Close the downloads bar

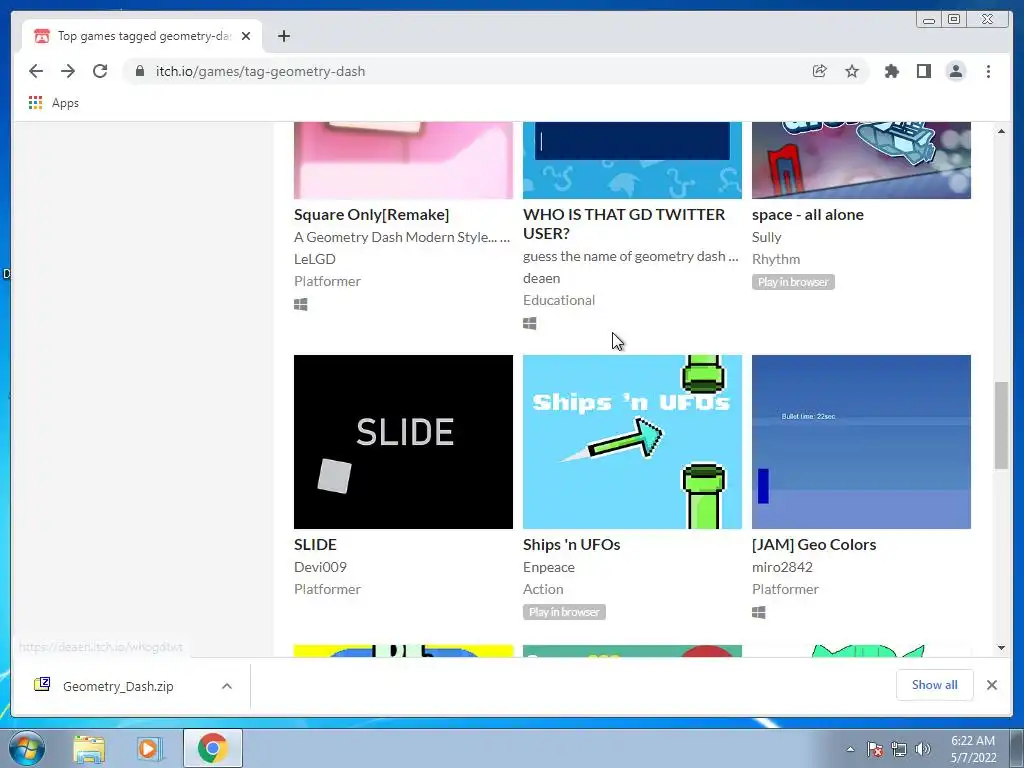point(991,684)
